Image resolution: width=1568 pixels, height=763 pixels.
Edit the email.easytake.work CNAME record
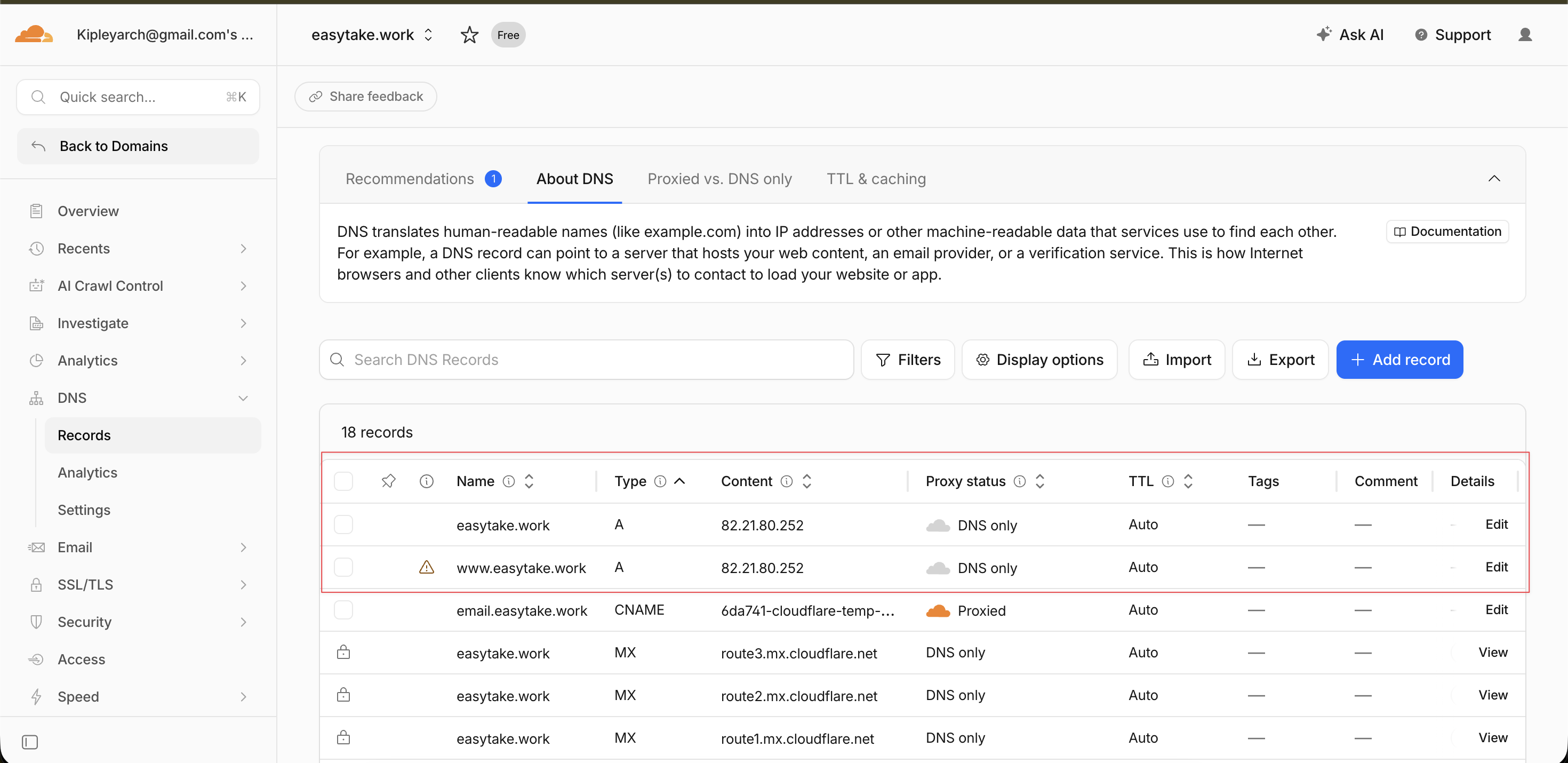1496,609
